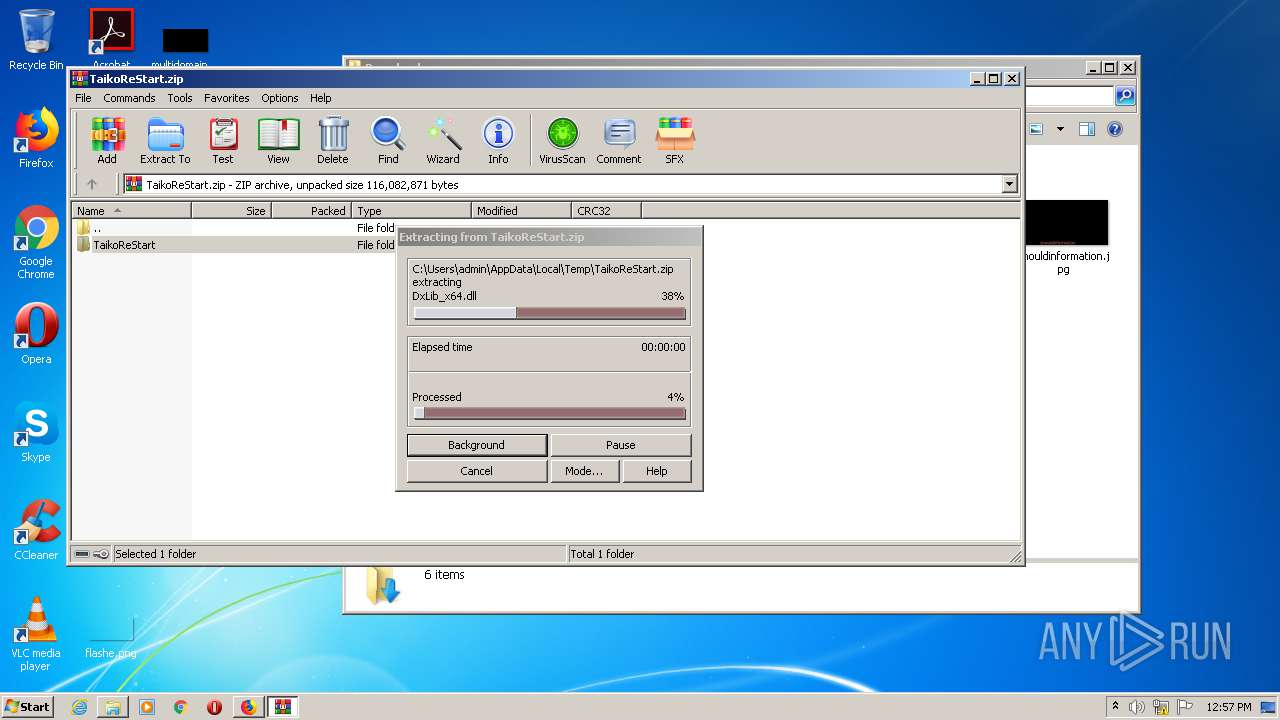1280x720 pixels.
Task: Sort by CRC32 column header
Action: coord(606,210)
